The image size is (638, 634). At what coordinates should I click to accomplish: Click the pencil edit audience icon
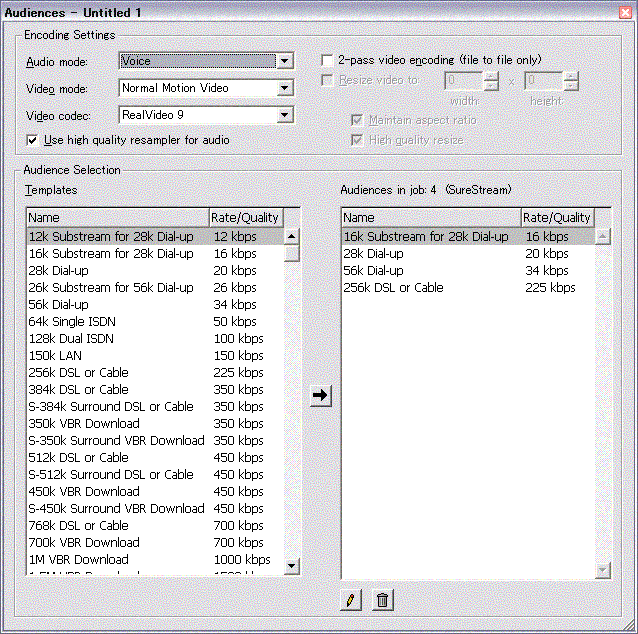[350, 600]
